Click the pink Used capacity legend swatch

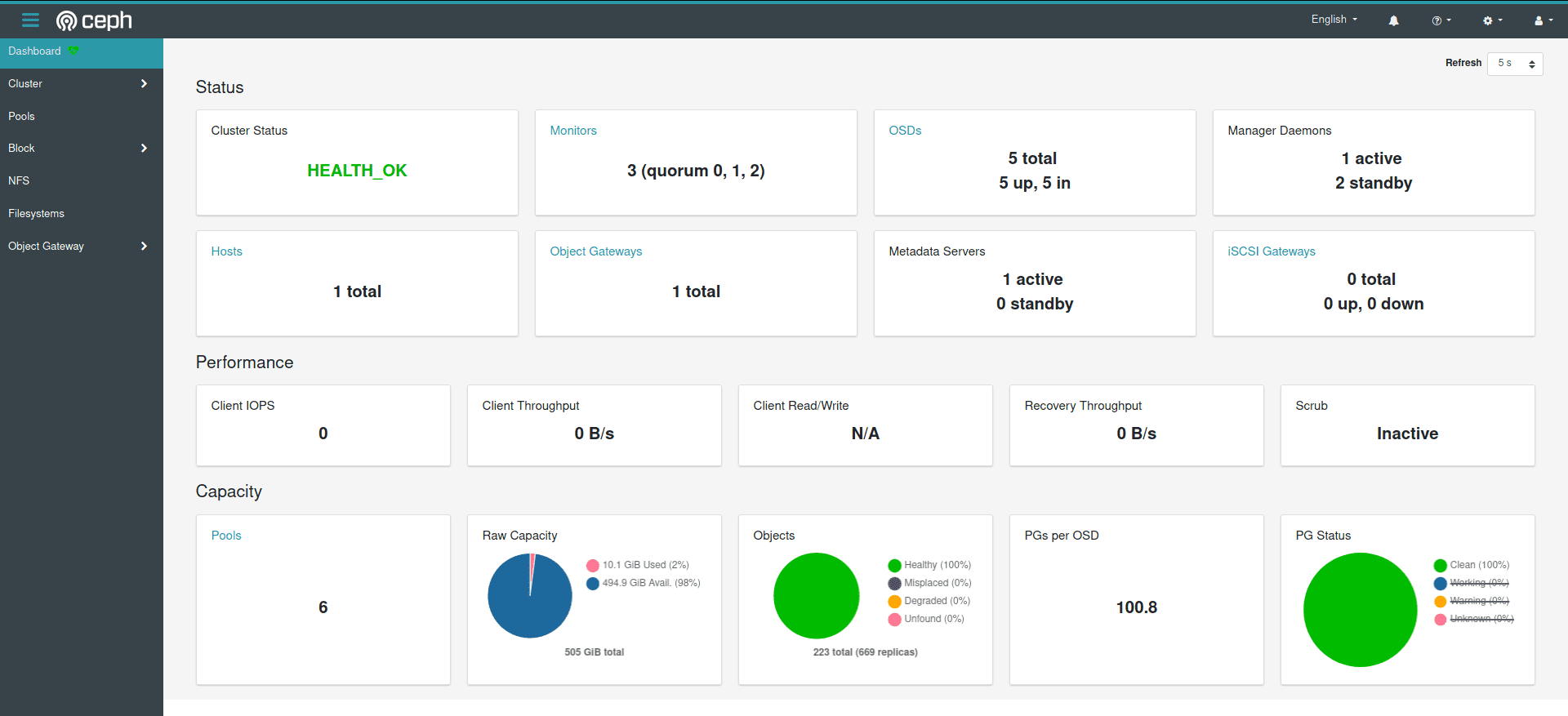coord(593,565)
